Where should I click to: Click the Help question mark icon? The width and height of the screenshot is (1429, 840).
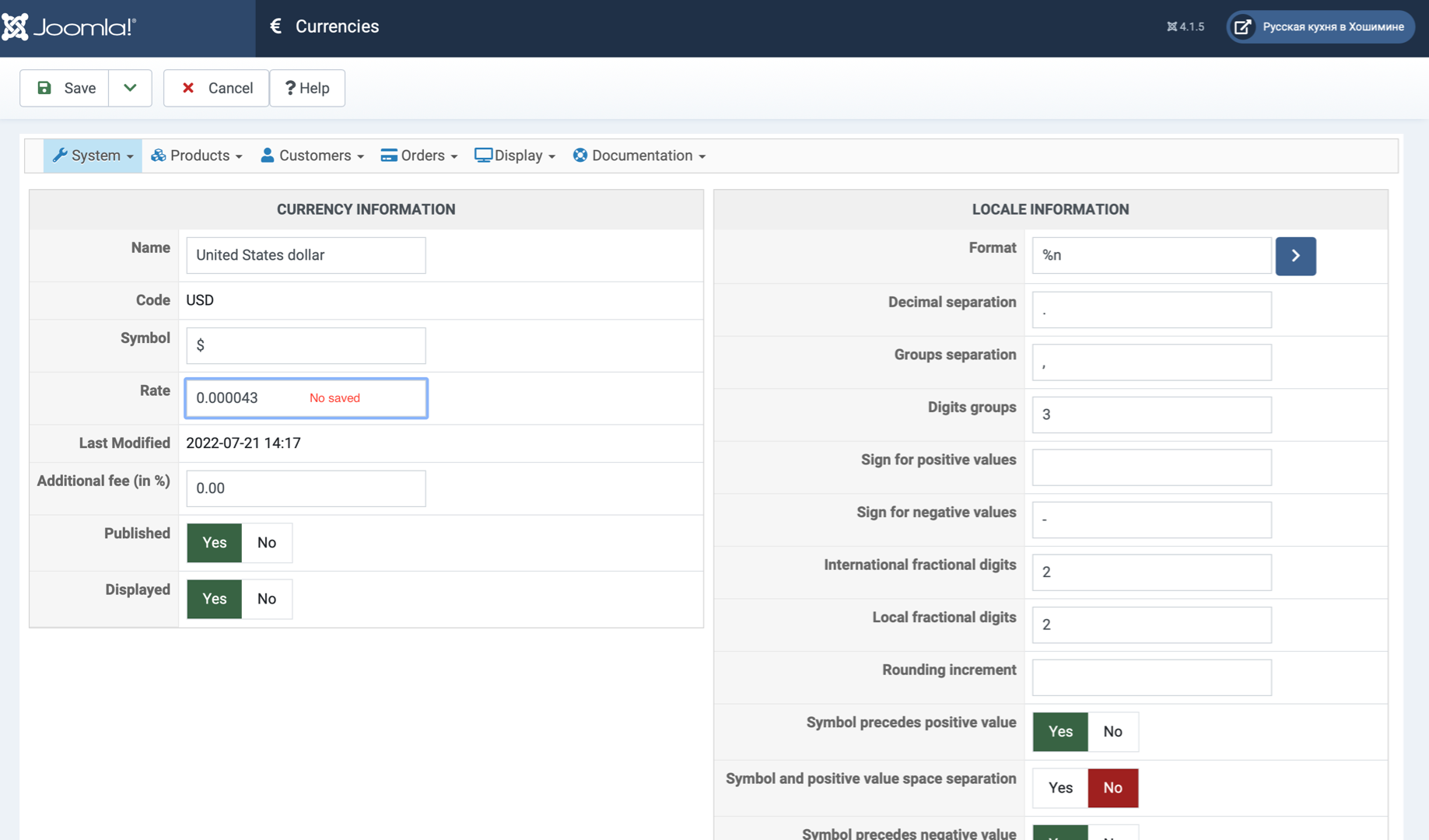[290, 88]
